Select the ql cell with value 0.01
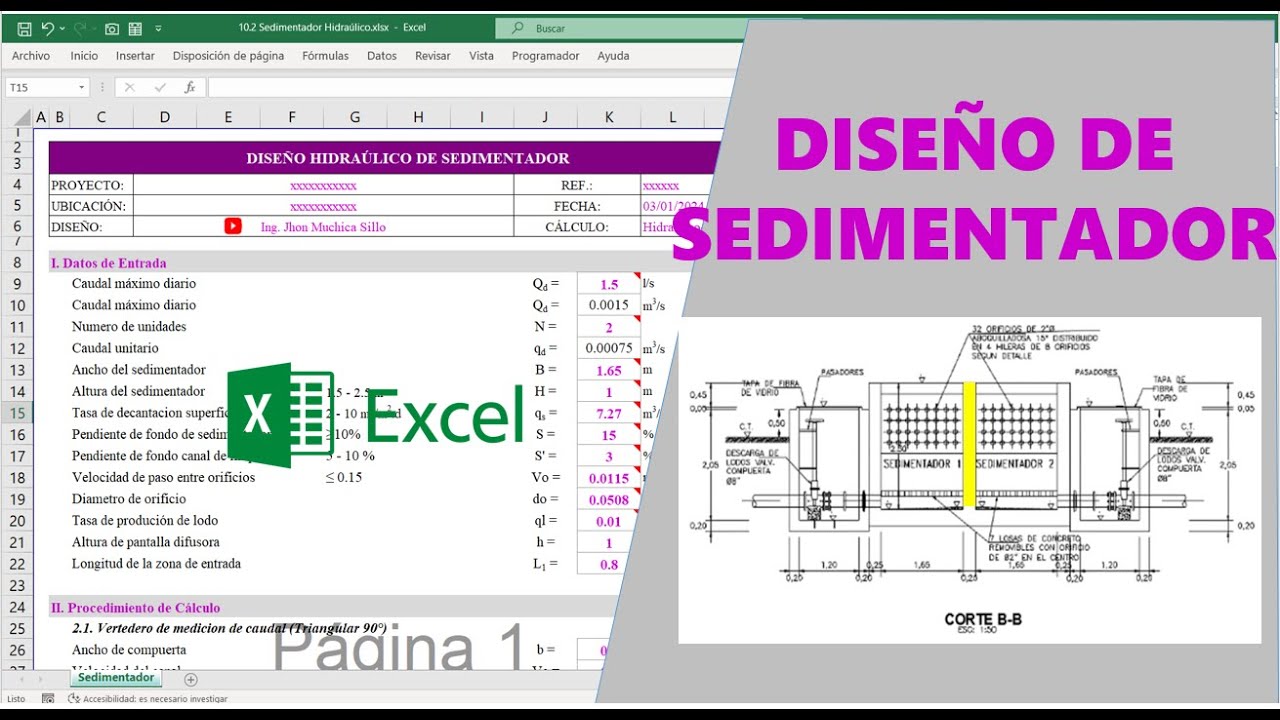 609,521
